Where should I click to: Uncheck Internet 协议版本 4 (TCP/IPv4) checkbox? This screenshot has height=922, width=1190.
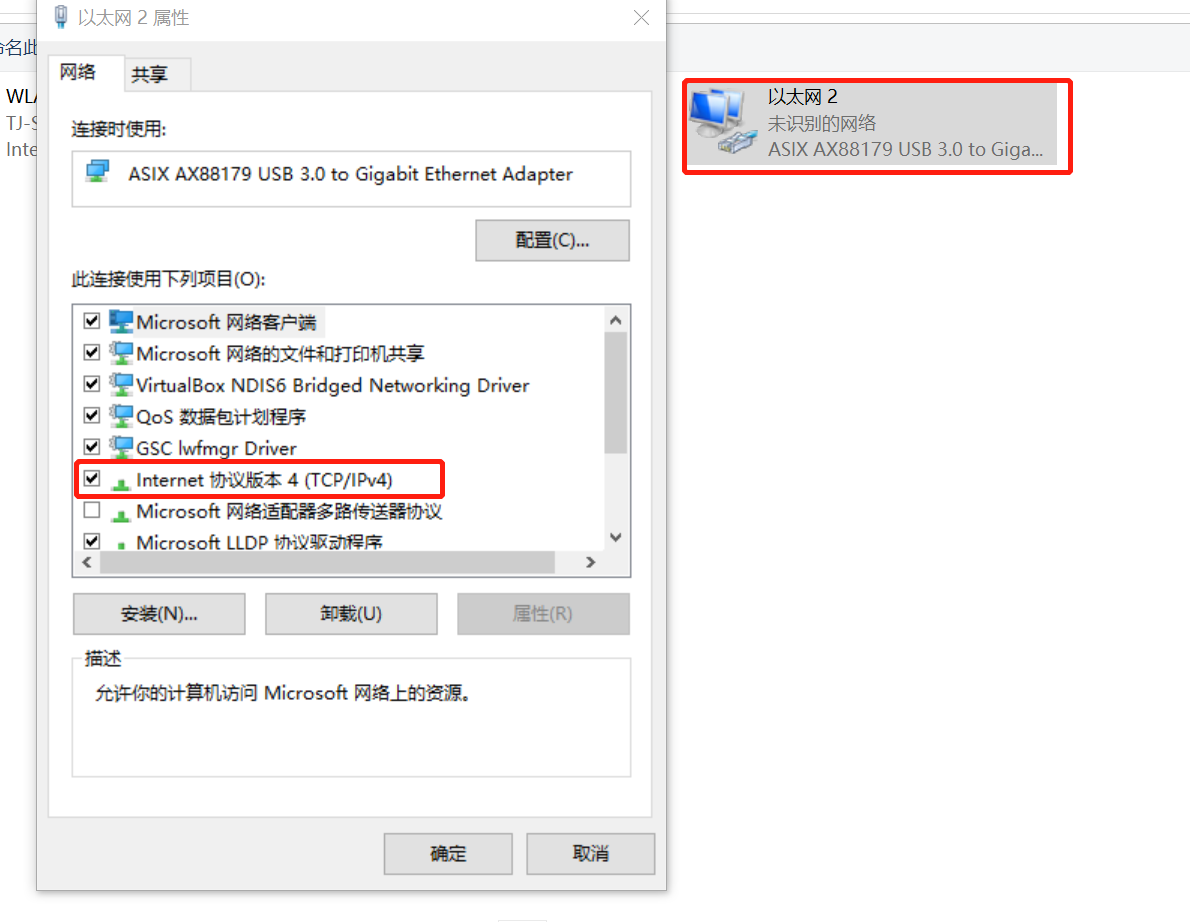(92, 479)
